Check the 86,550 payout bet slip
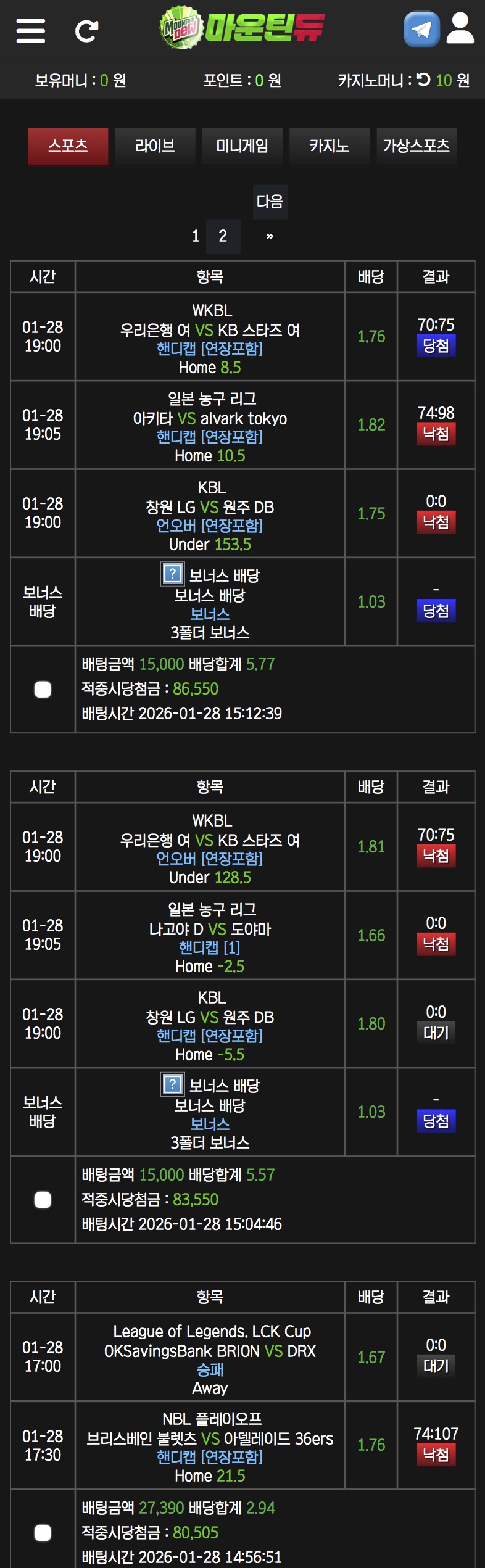 (43, 689)
